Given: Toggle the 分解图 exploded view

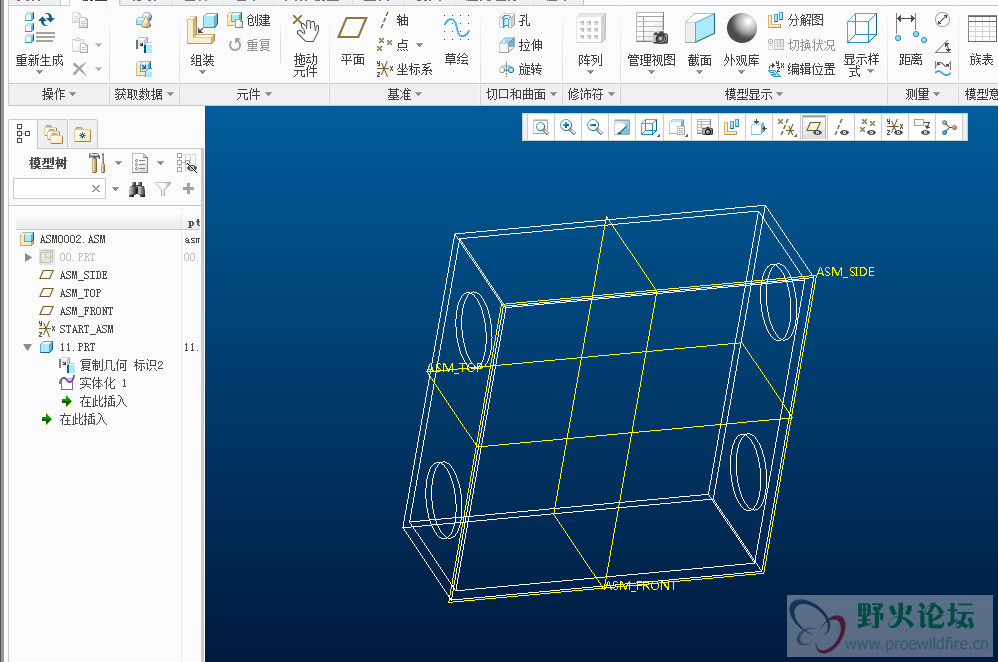Looking at the screenshot, I should [x=796, y=20].
